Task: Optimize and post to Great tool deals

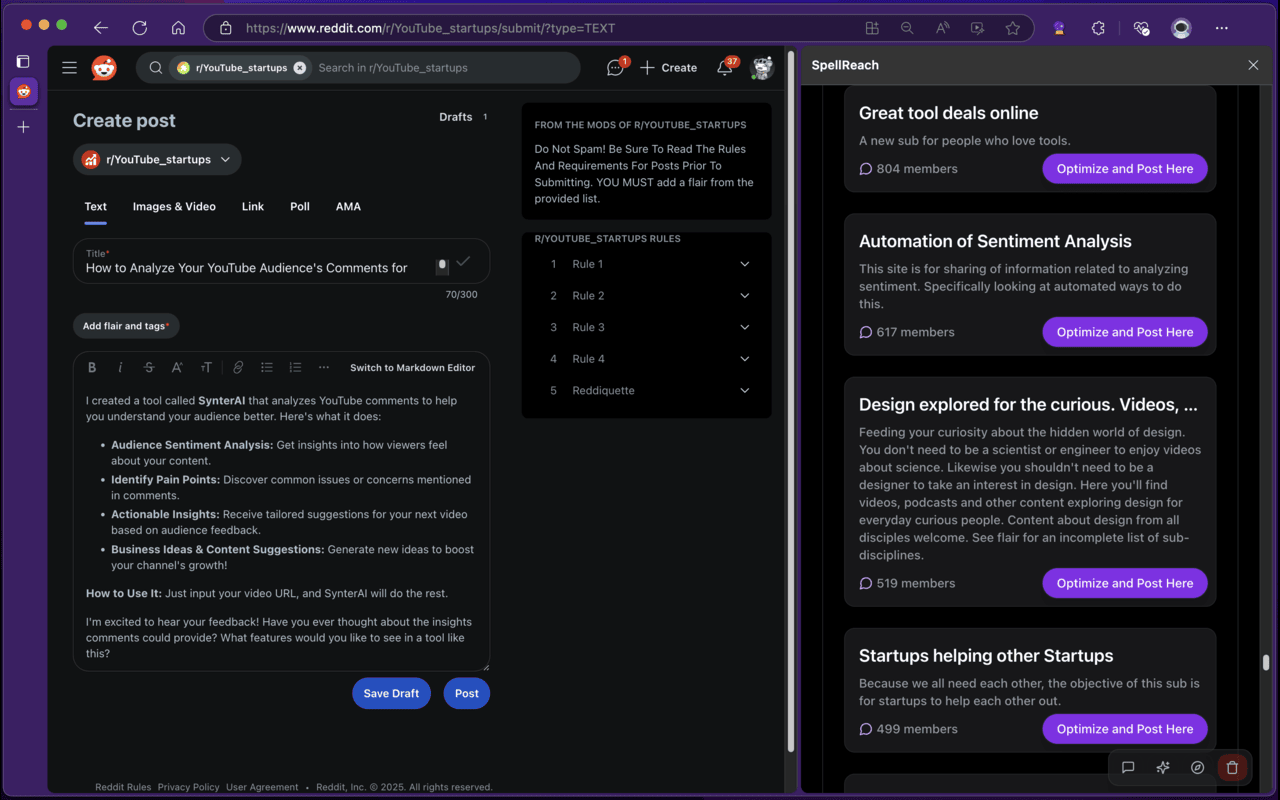Action: tap(1125, 168)
